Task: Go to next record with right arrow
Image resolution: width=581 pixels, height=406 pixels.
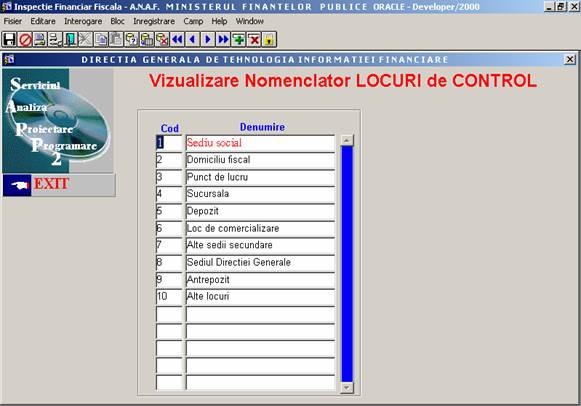Action: click(x=208, y=39)
